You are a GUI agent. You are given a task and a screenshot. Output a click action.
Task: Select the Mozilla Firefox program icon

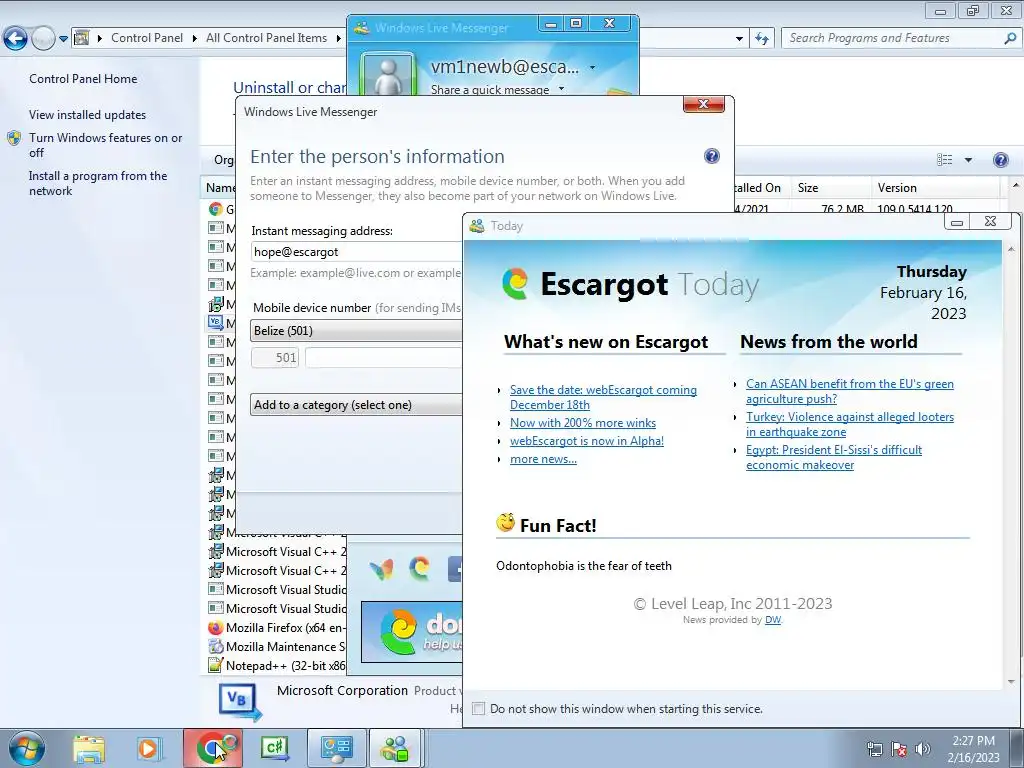click(x=216, y=628)
